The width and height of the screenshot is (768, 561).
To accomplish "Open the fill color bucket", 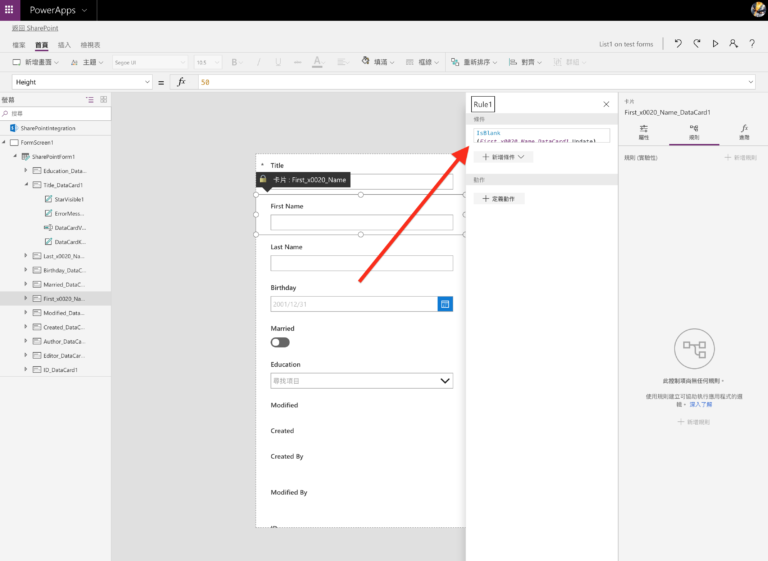I will pos(365,61).
